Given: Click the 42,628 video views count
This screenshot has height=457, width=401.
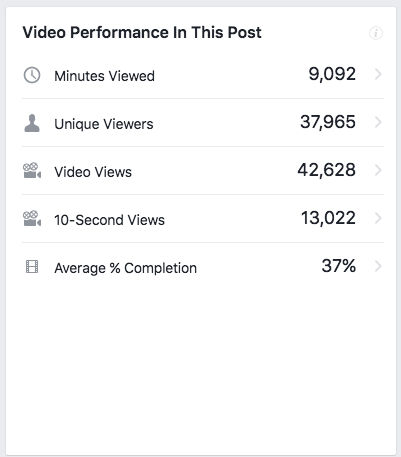Looking at the screenshot, I should point(327,170).
